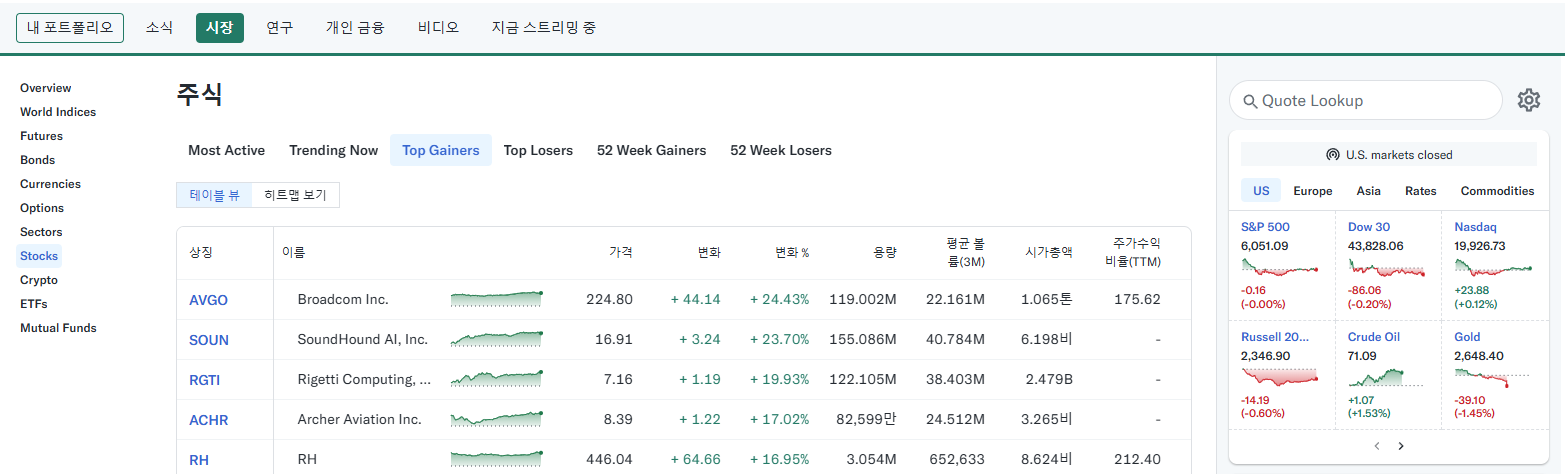Go to World Indices in the sidebar
The image size is (1565, 474).
(x=58, y=112)
